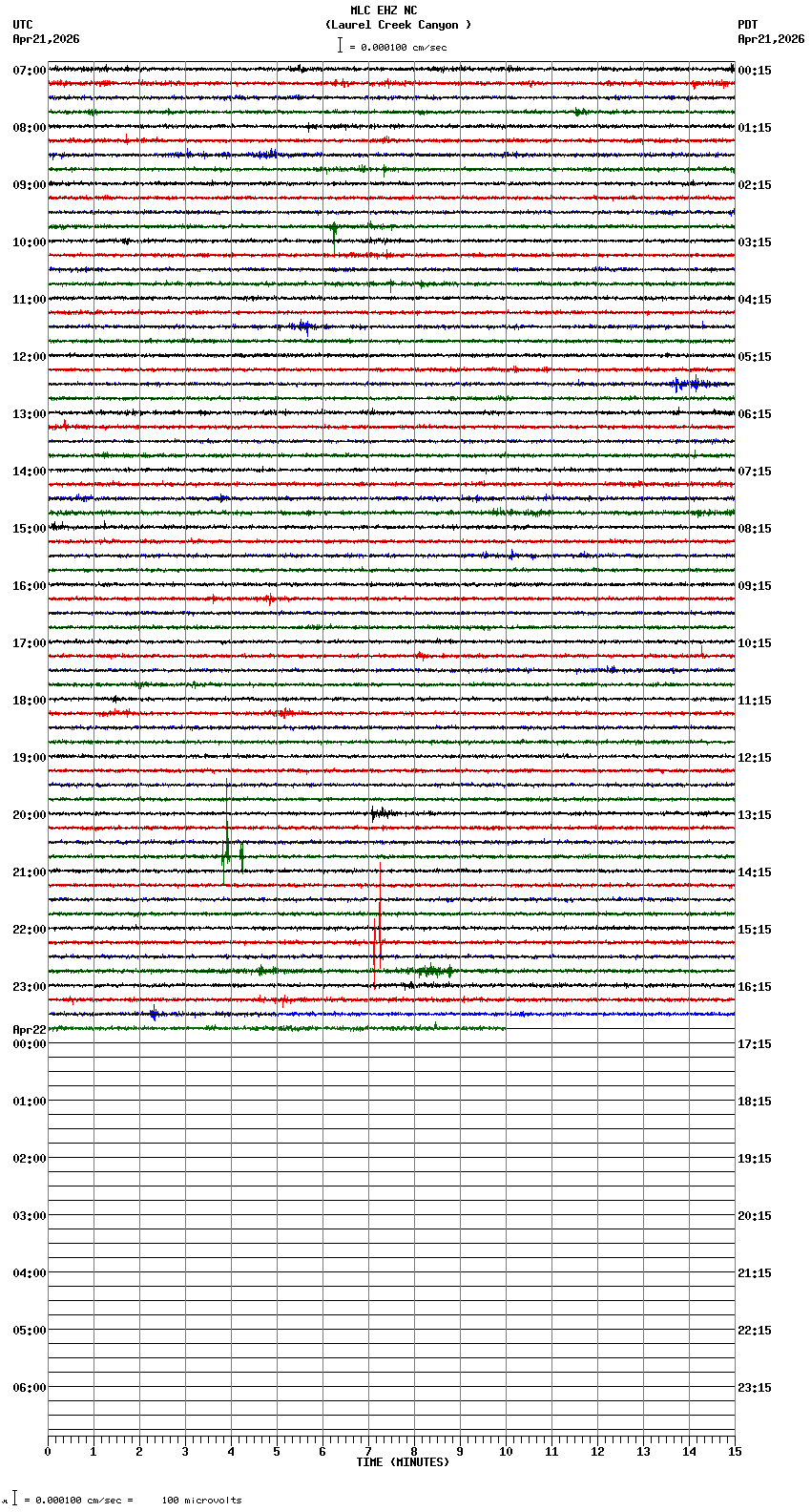Image resolution: width=811 pixels, height=1512 pixels.
Task: Click the '06:15' PDT time label
Action: [x=755, y=414]
